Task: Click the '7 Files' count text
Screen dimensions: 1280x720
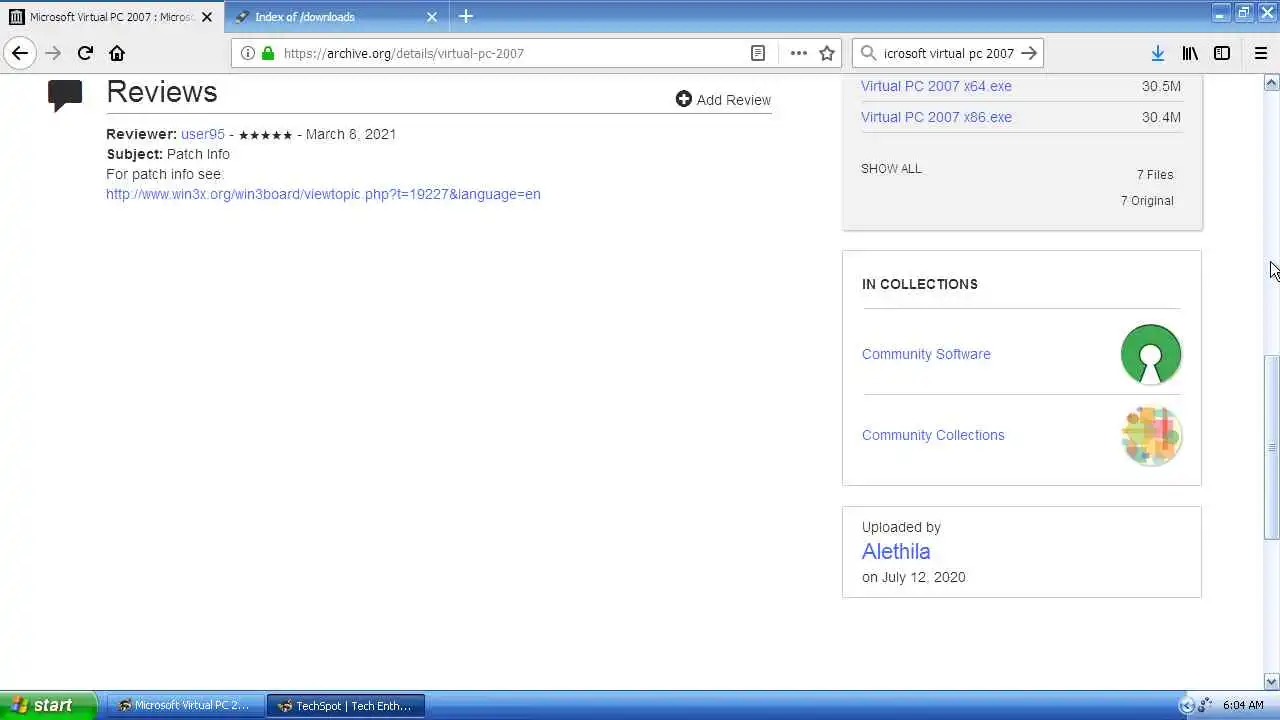Action: pos(1155,175)
